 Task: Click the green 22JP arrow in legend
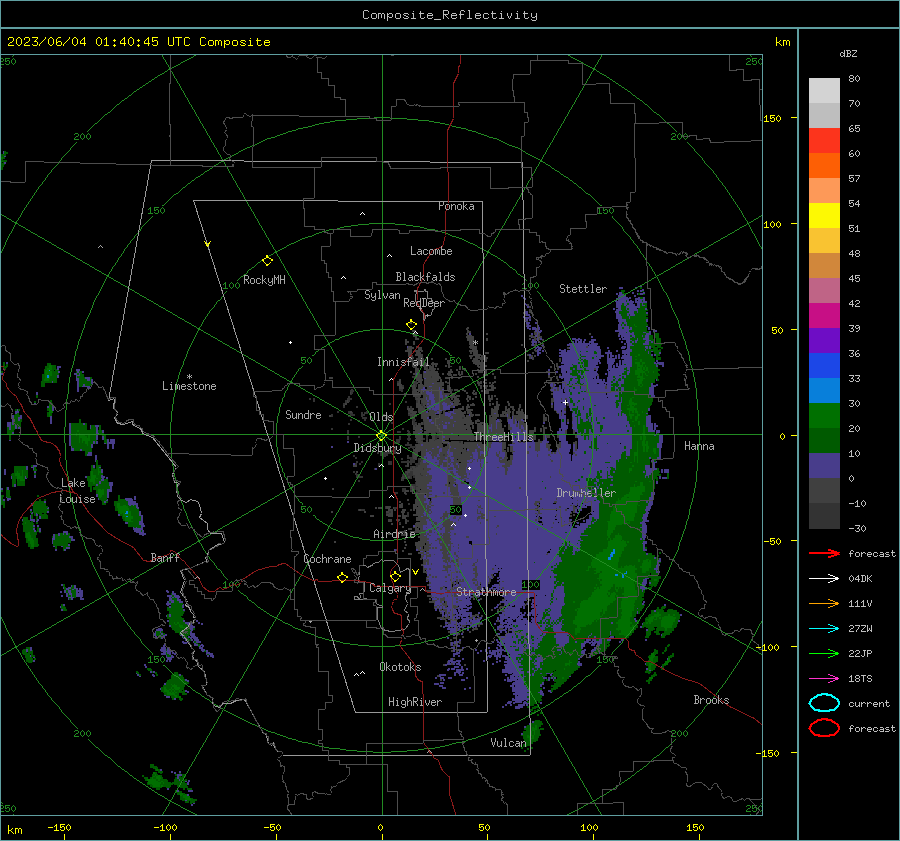[824, 653]
